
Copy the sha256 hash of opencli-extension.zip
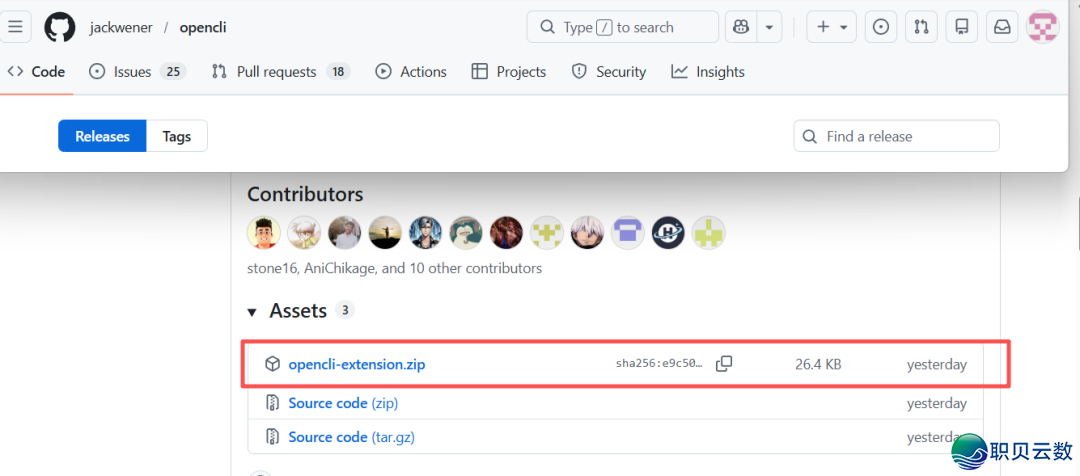click(724, 364)
